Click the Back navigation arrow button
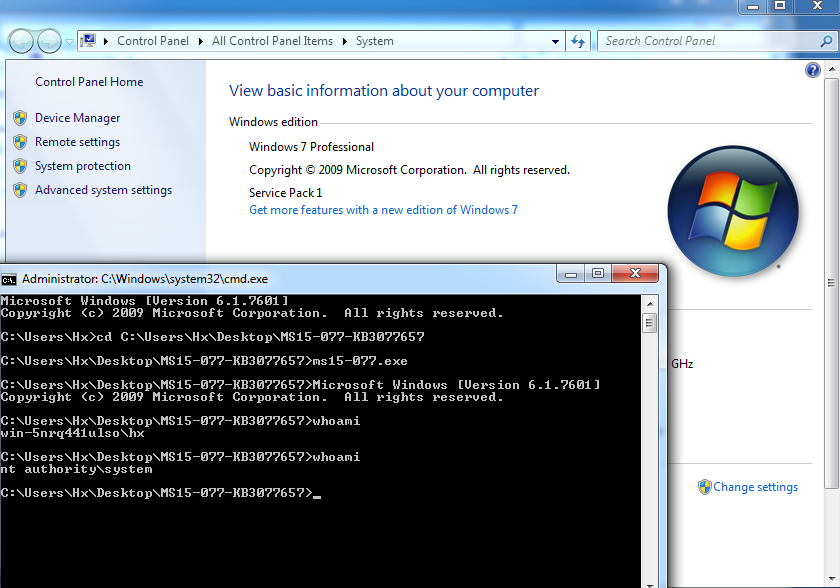840x588 pixels. [x=21, y=41]
